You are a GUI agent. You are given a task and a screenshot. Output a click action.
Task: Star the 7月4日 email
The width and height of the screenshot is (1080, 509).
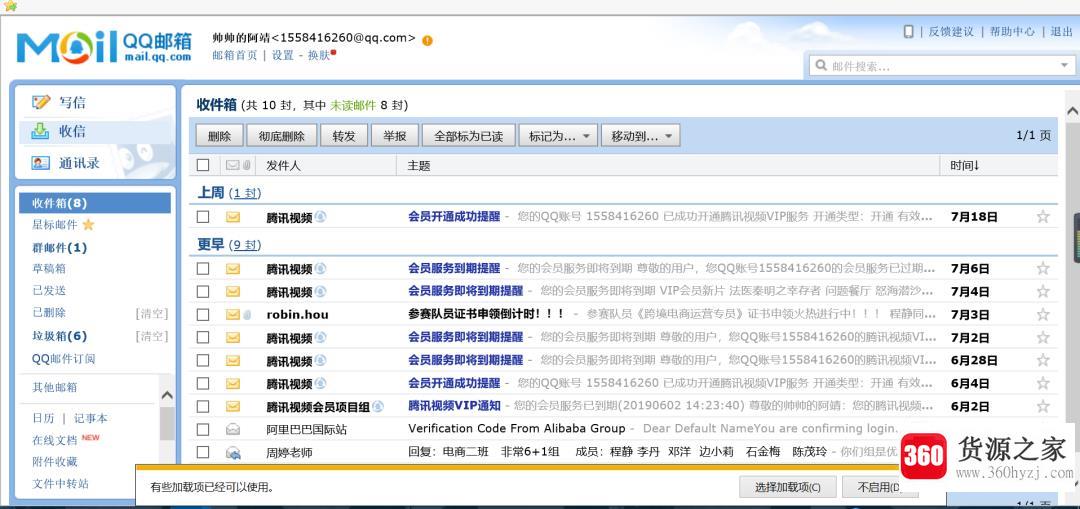[1043, 291]
